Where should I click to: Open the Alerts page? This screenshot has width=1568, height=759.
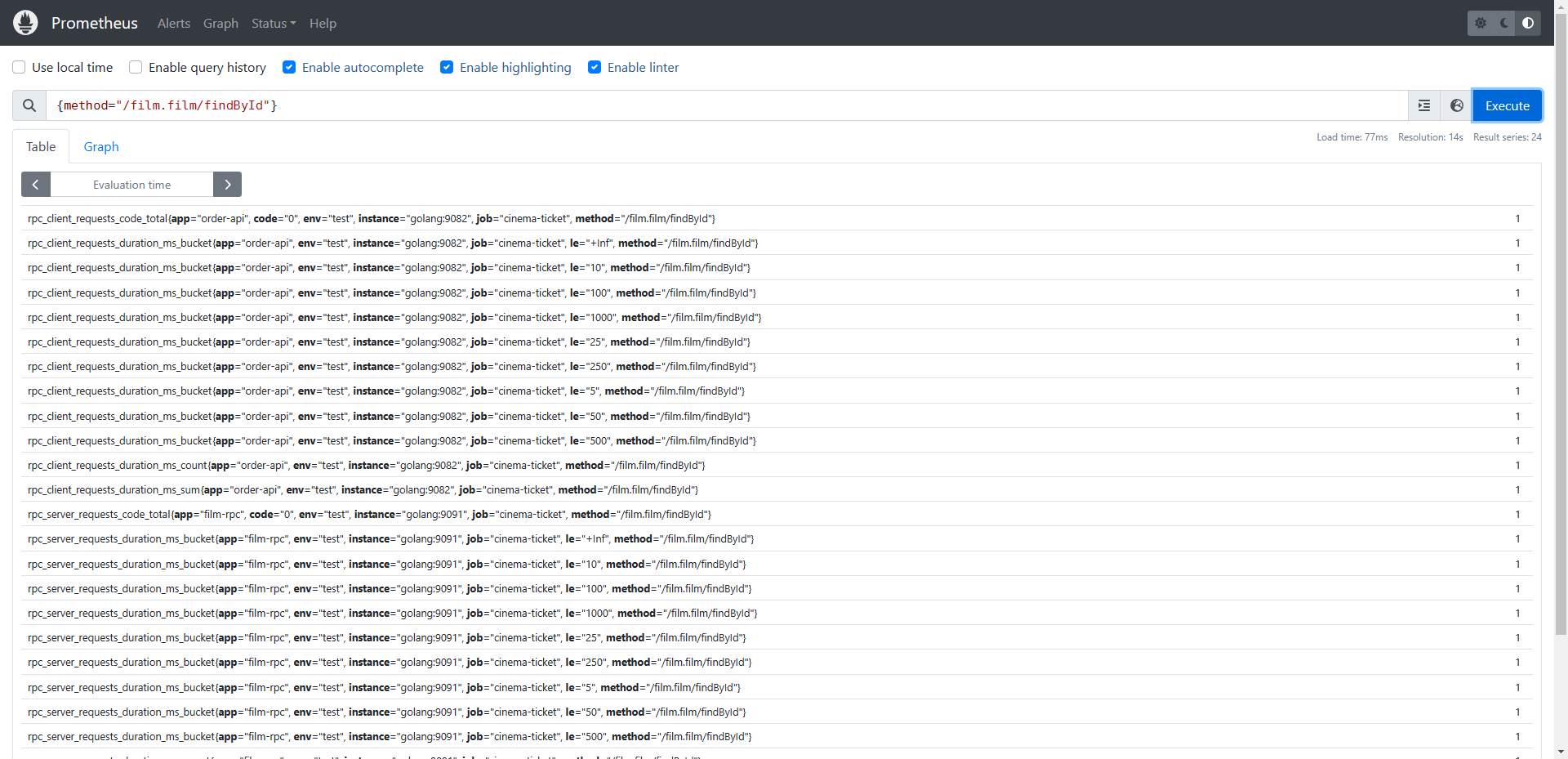[x=174, y=23]
